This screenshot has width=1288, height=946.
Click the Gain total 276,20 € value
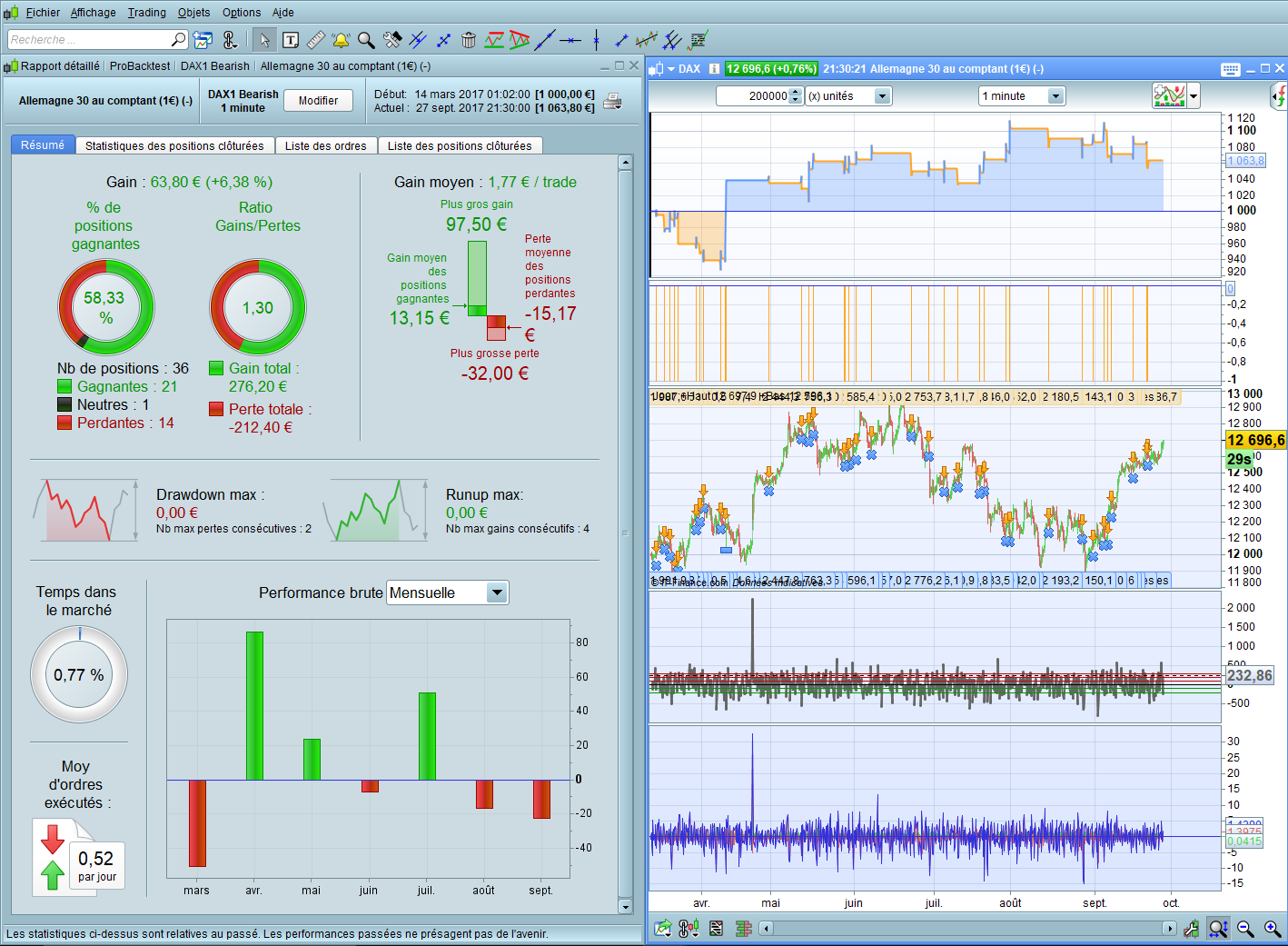point(258,387)
